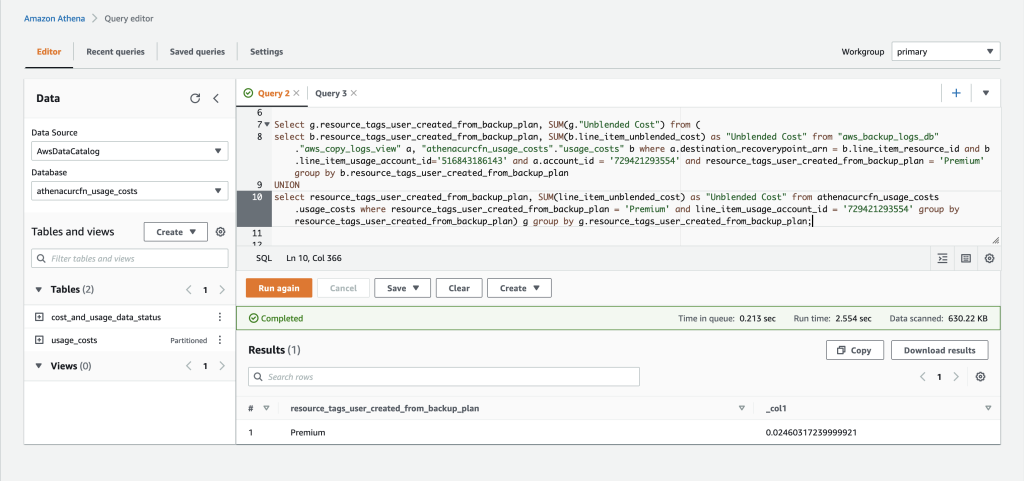
Task: Open the Save dropdown button
Action: click(402, 288)
